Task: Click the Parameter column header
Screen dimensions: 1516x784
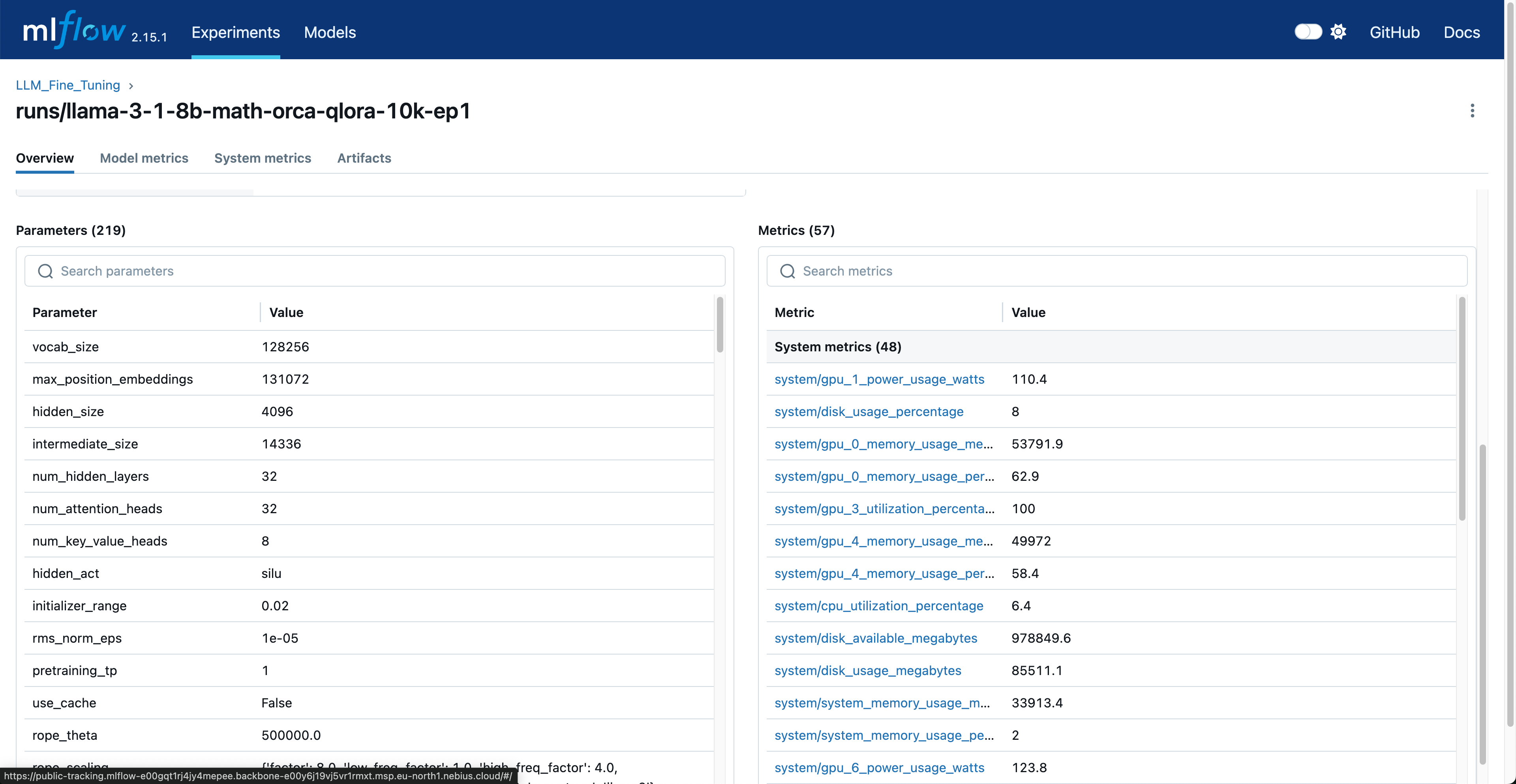Action: point(65,313)
